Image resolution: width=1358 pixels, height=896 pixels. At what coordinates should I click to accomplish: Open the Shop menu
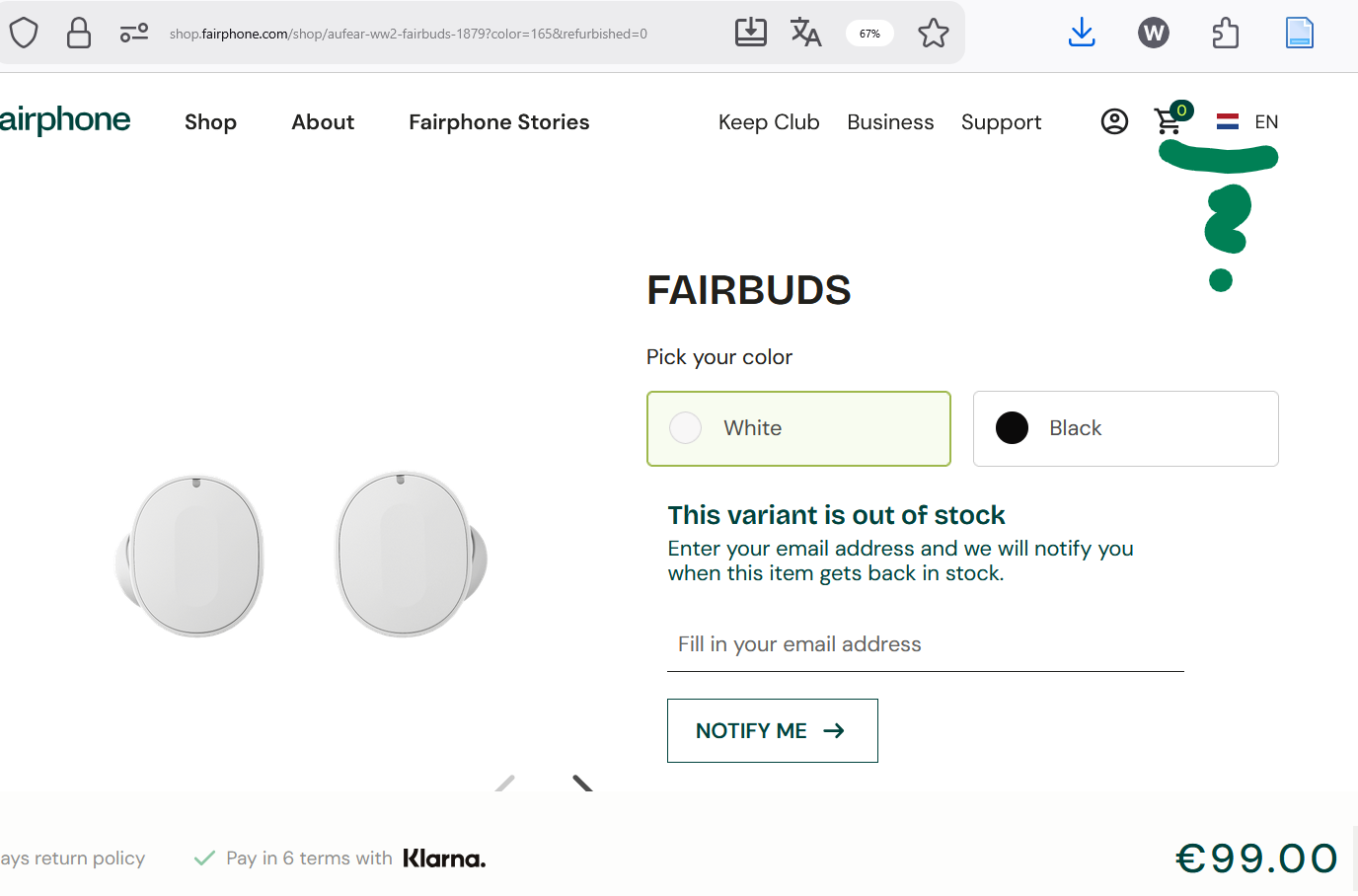click(x=210, y=122)
